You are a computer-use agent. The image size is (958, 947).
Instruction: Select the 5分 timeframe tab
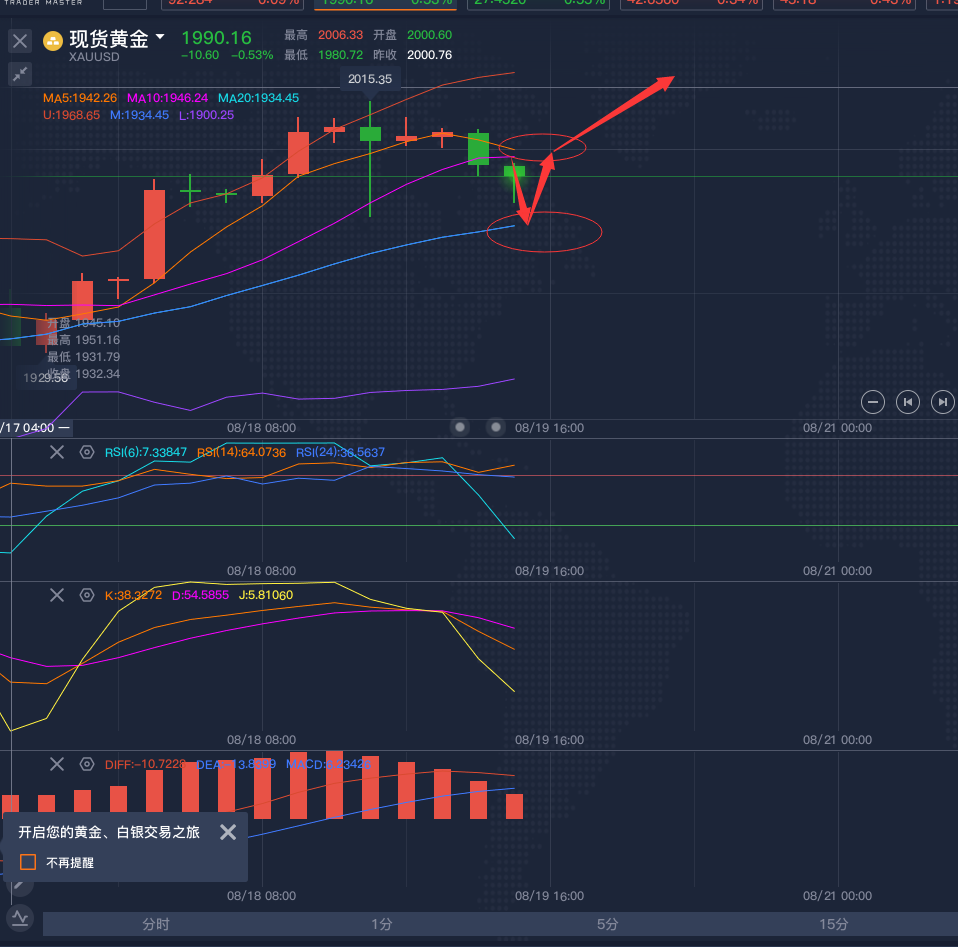click(607, 924)
